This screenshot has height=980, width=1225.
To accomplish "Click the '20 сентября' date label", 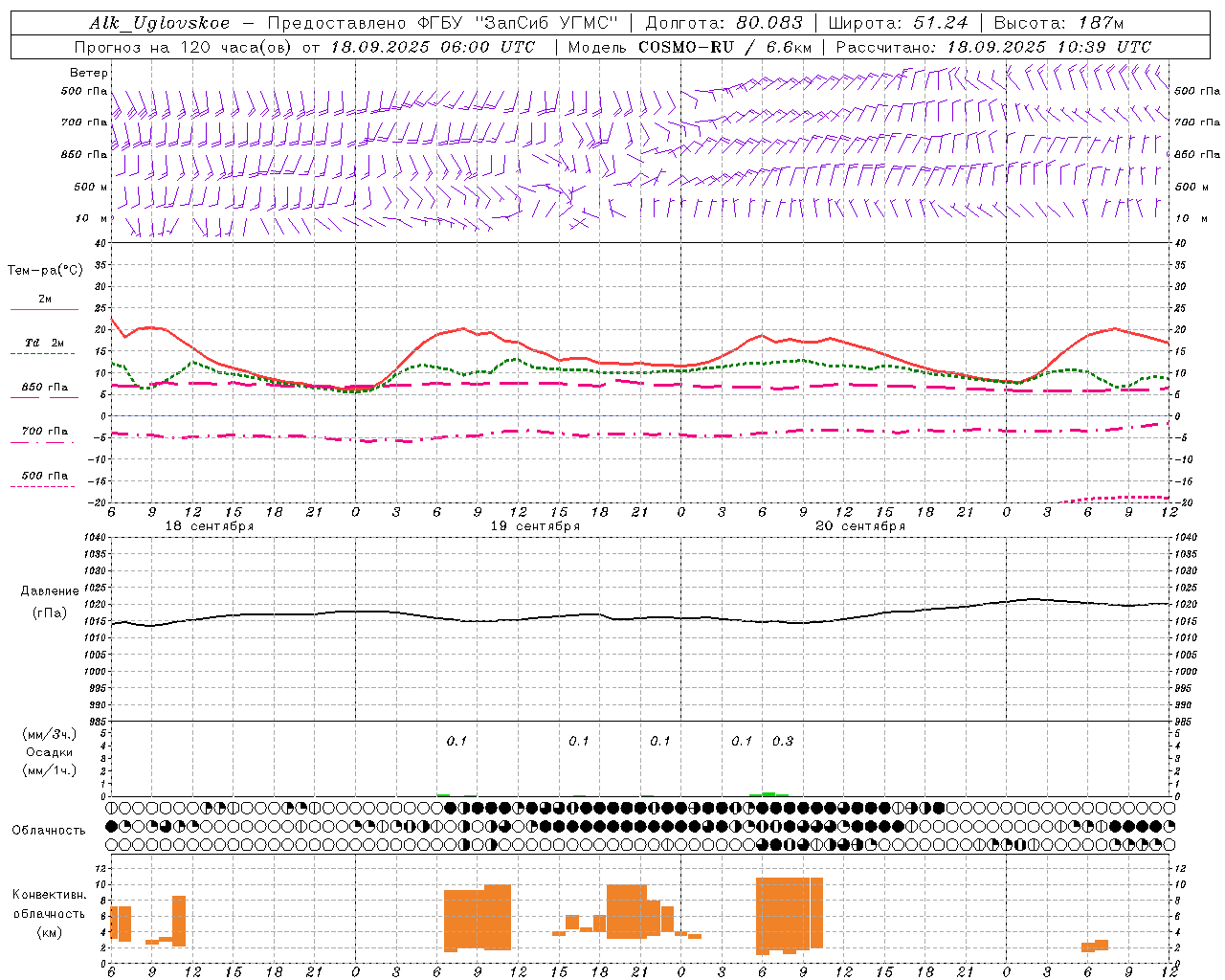I will [x=860, y=526].
